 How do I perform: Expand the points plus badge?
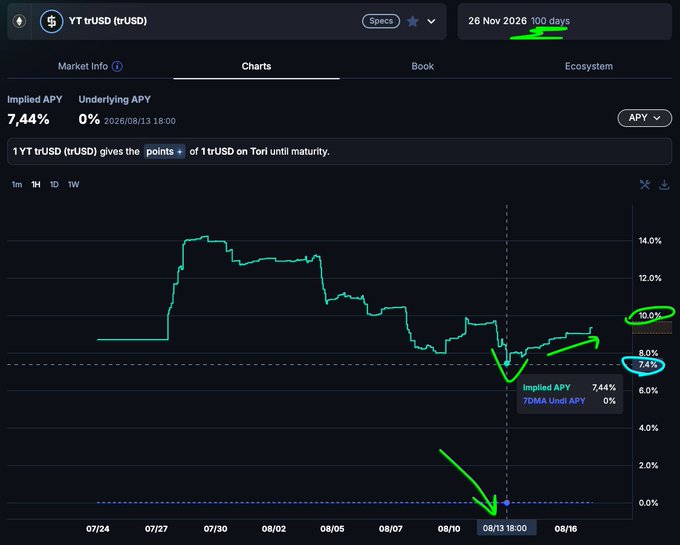(x=164, y=151)
